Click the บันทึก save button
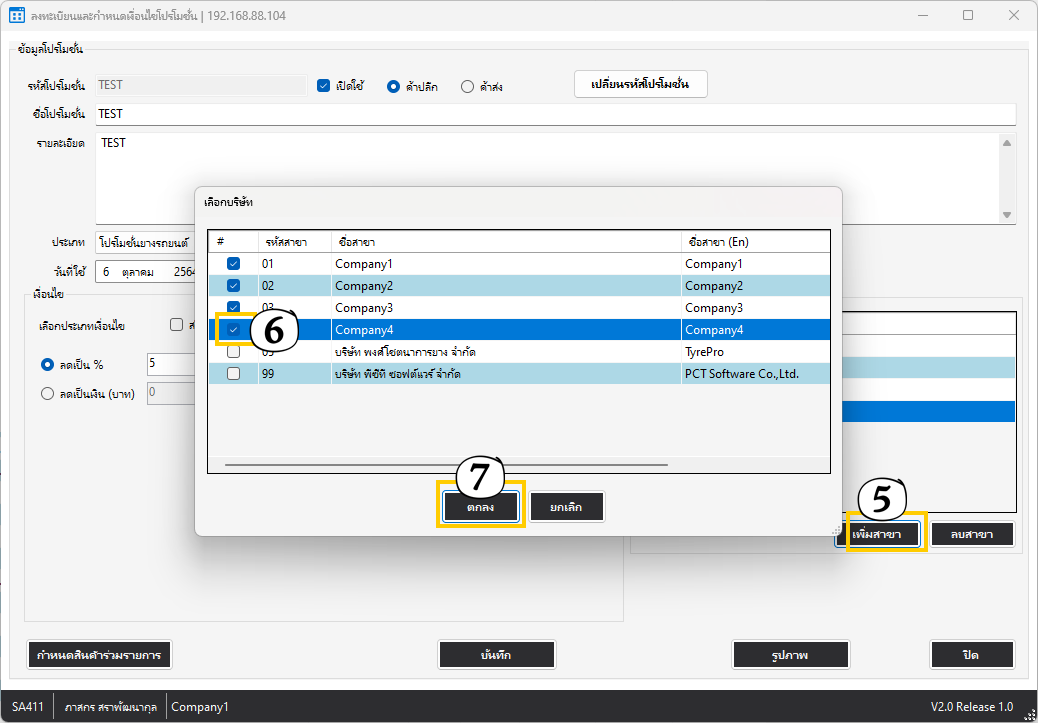Image resolution: width=1038 pixels, height=723 pixels. tap(497, 655)
